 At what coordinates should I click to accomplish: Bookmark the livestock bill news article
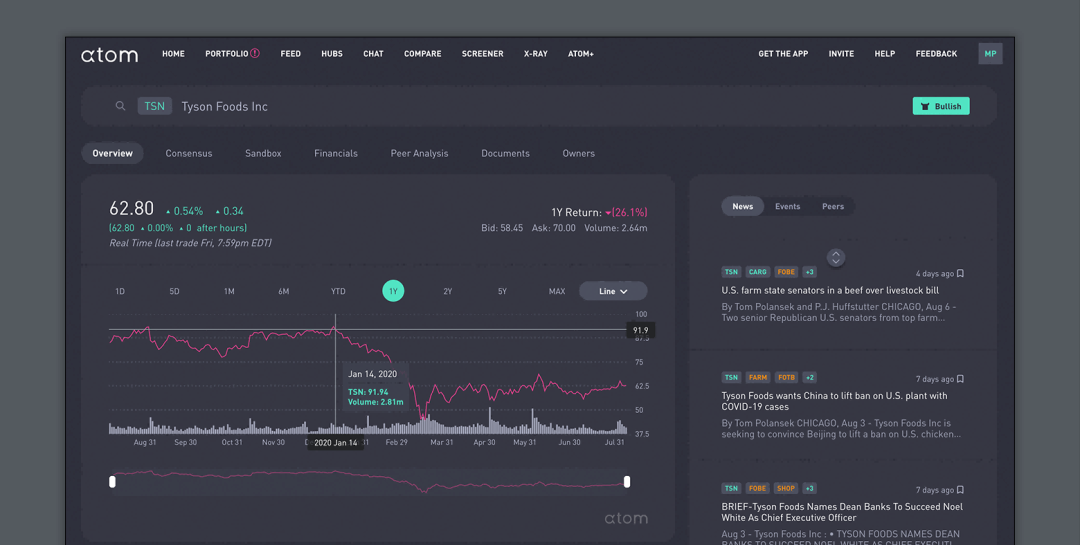[x=960, y=273]
